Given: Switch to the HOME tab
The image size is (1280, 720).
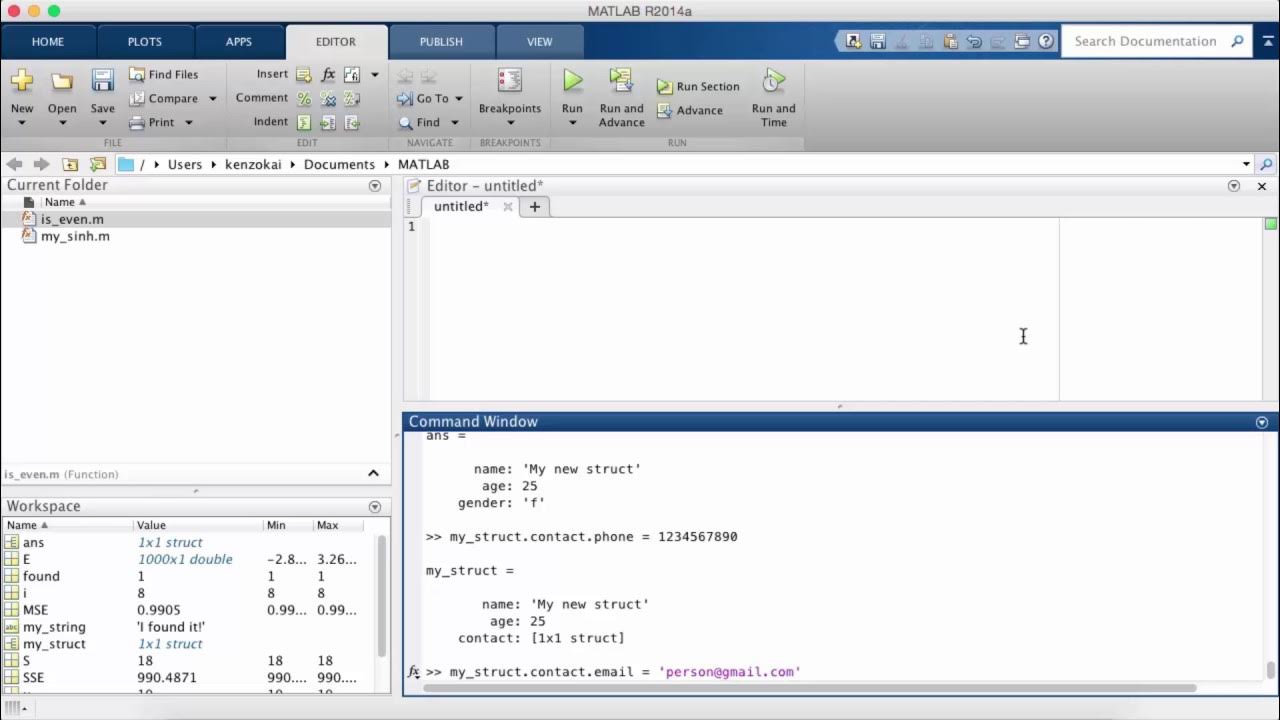Looking at the screenshot, I should click(x=48, y=42).
